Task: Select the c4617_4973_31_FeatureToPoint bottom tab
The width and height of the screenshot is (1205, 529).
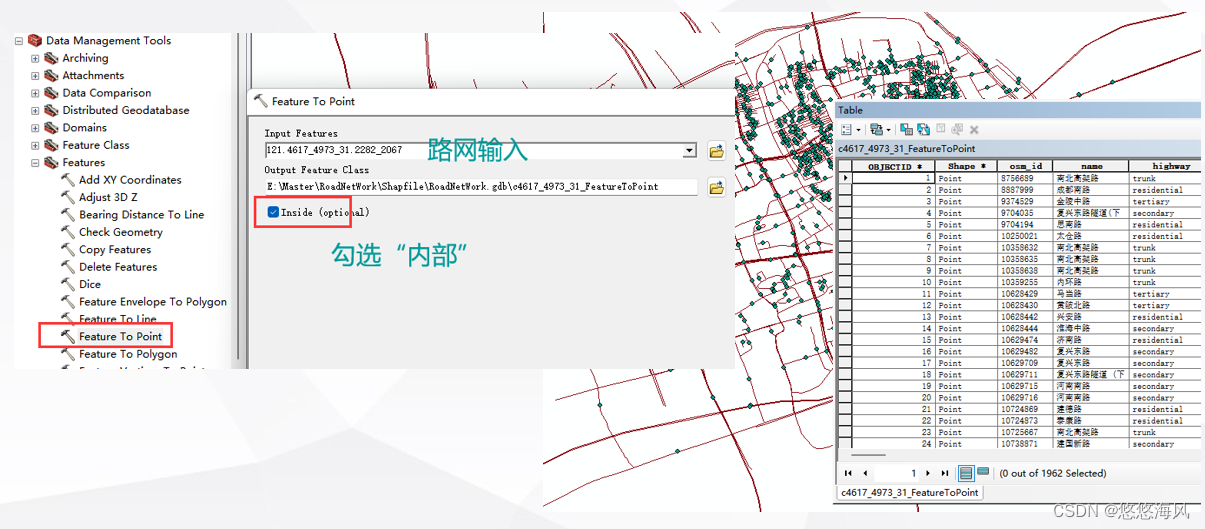Action: click(910, 492)
